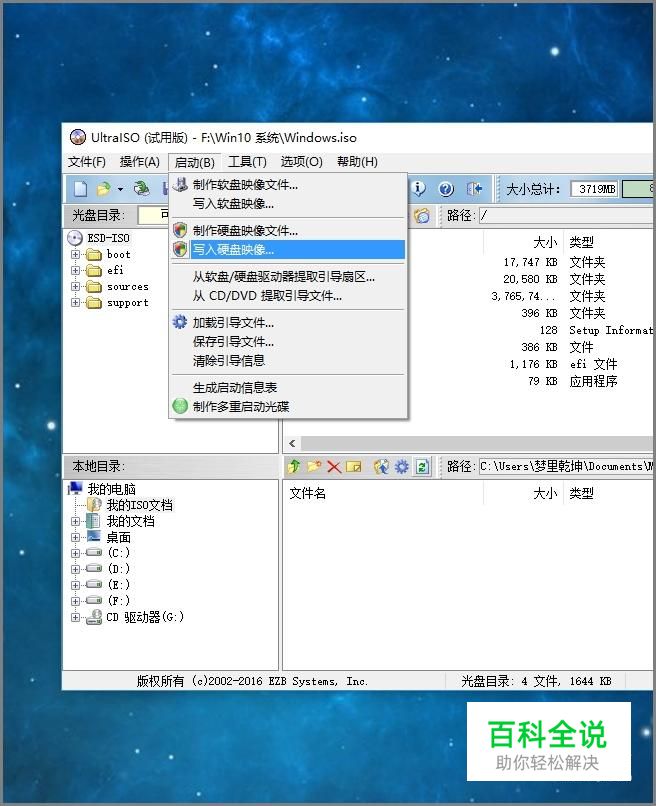Expand the 我的文档 tree node
This screenshot has width=656, height=806.
point(76,521)
